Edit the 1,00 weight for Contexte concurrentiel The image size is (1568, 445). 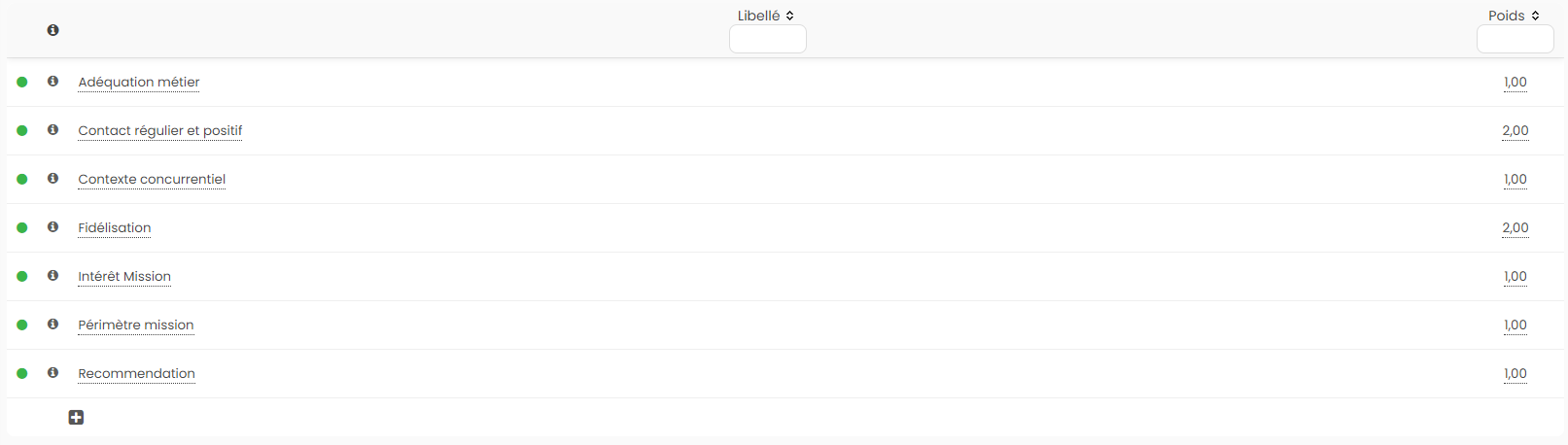pos(1515,180)
